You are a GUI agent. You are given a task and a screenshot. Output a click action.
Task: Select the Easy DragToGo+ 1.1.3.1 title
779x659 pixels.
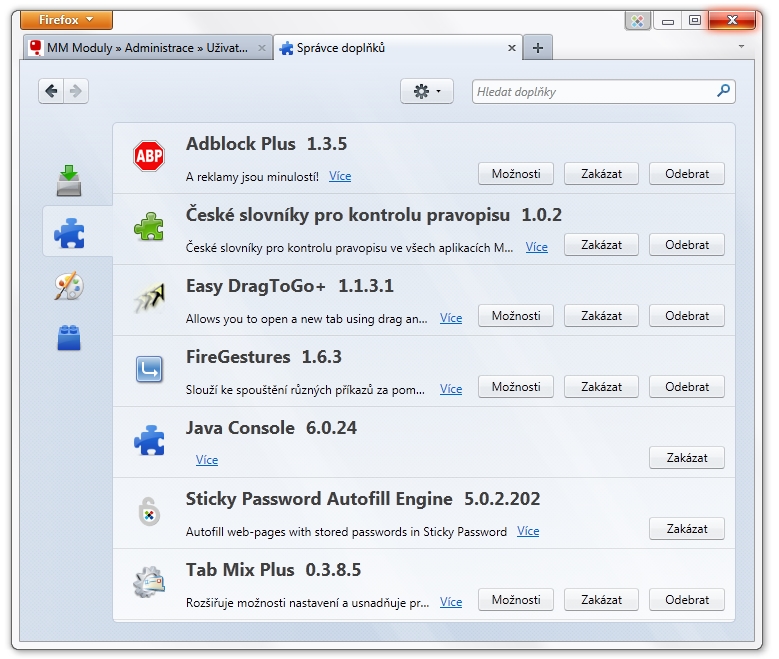coord(290,286)
